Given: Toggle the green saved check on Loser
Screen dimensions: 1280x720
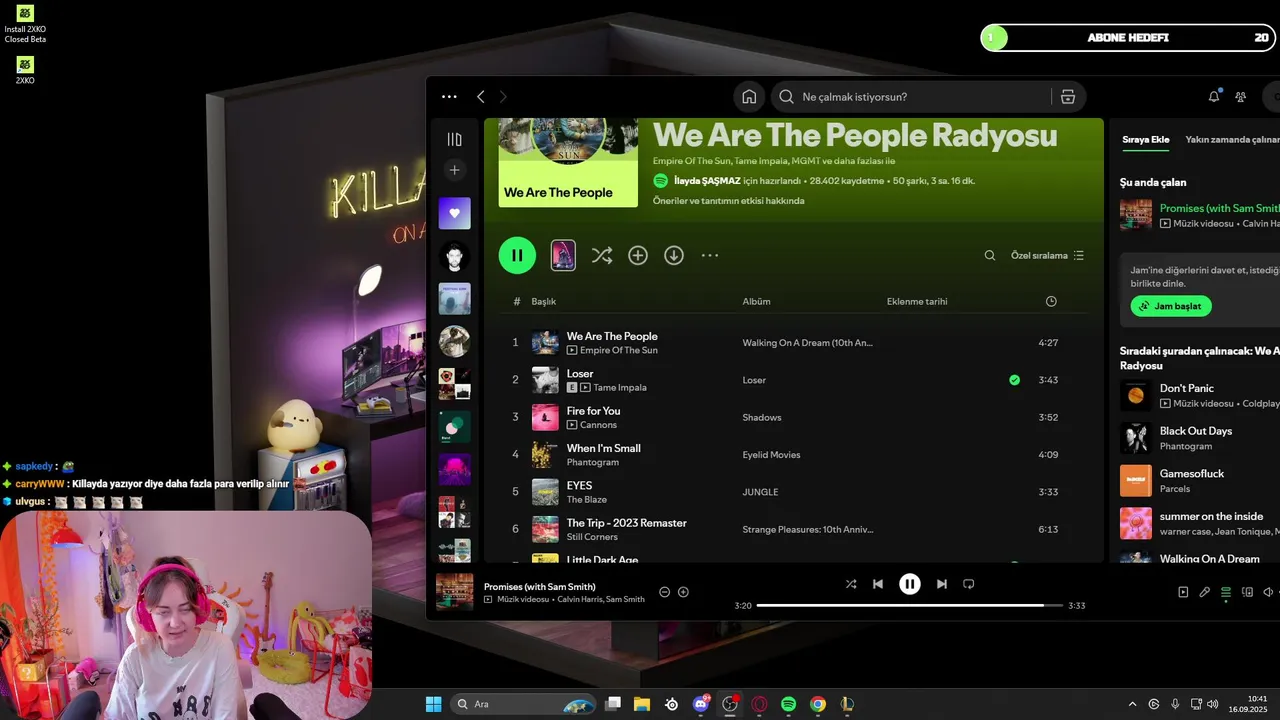Looking at the screenshot, I should 1015,380.
